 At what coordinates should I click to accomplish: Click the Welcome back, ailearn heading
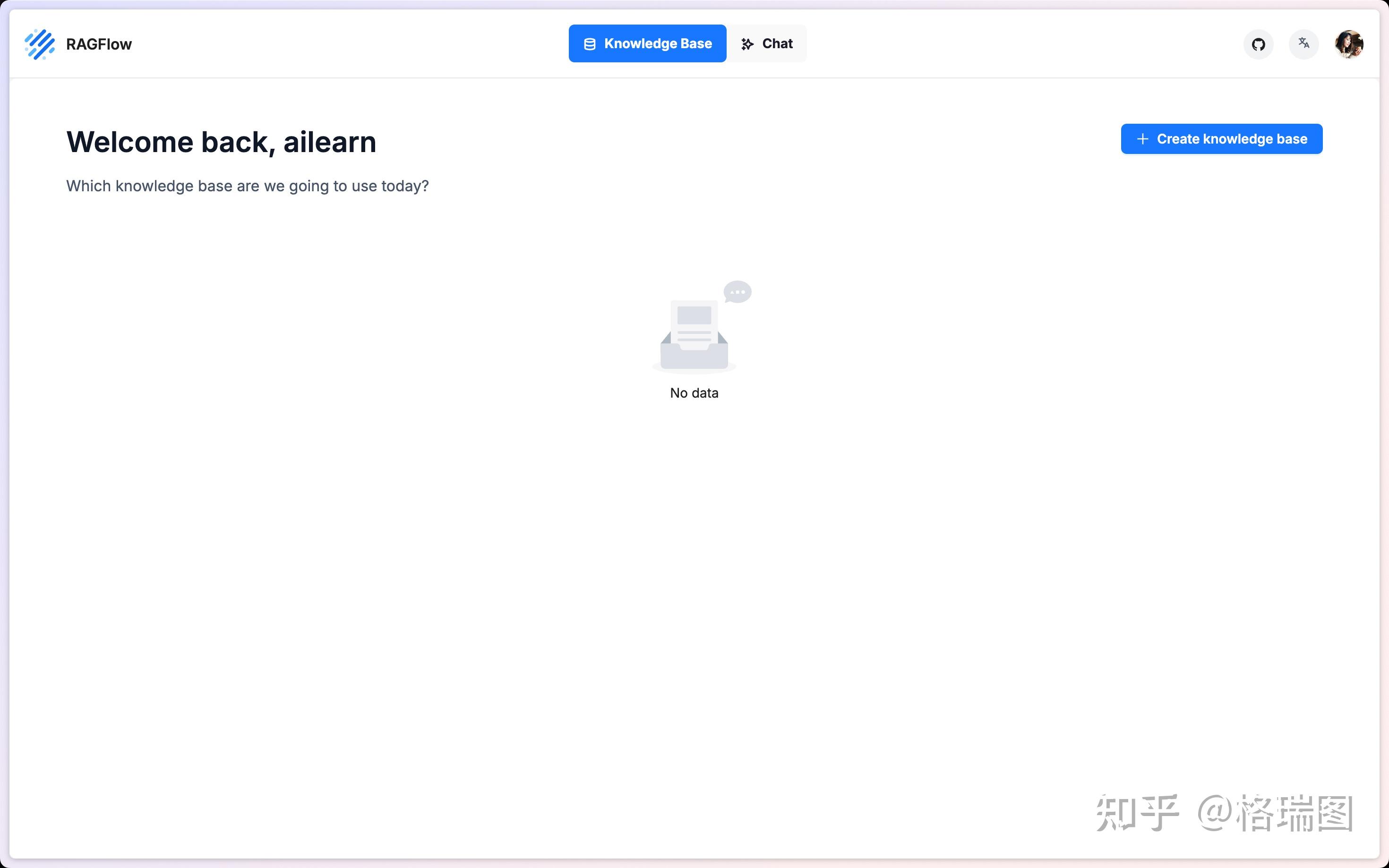pyautogui.click(x=221, y=142)
